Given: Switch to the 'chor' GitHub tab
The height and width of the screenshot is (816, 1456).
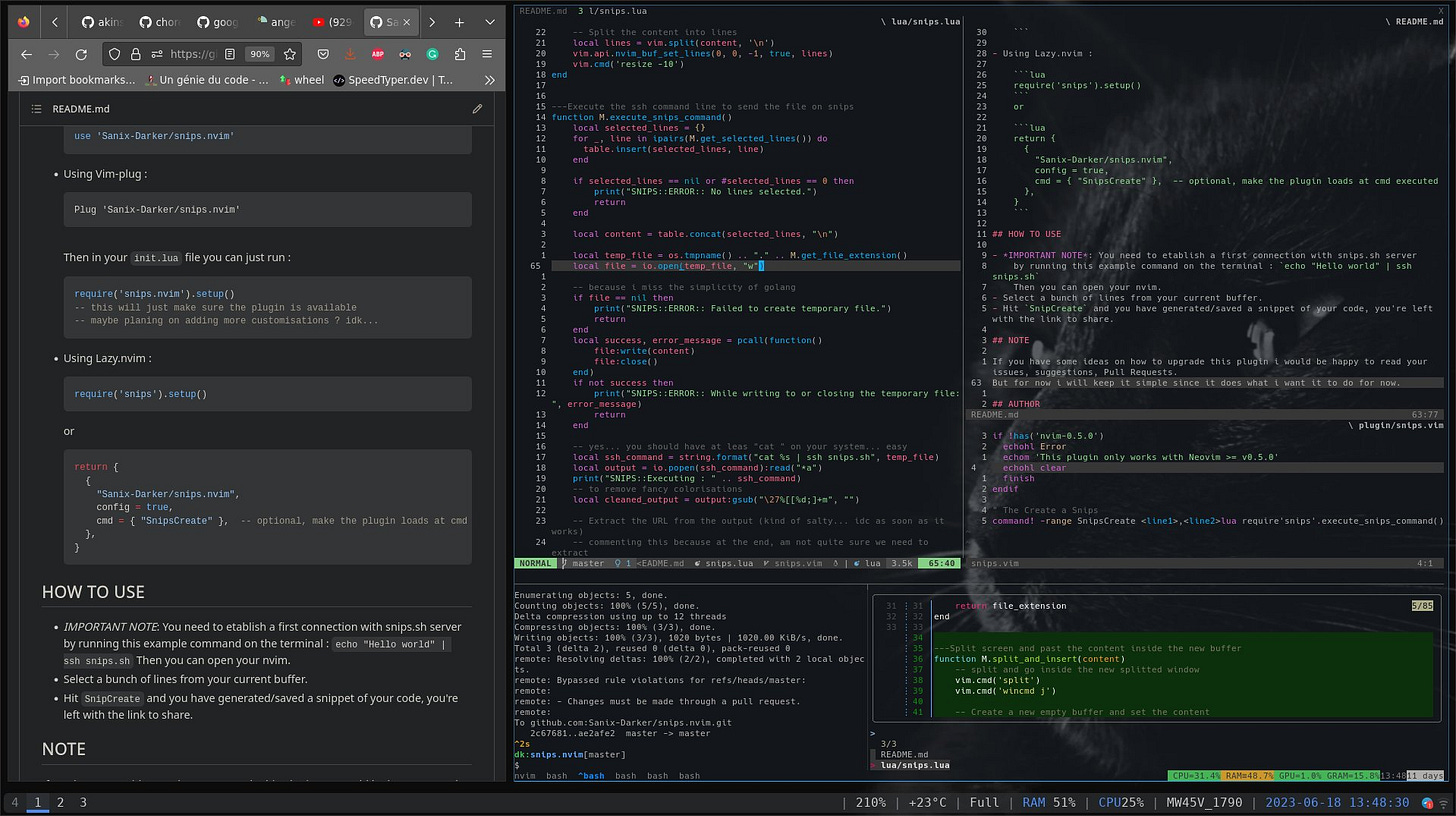Looking at the screenshot, I should (160, 22).
